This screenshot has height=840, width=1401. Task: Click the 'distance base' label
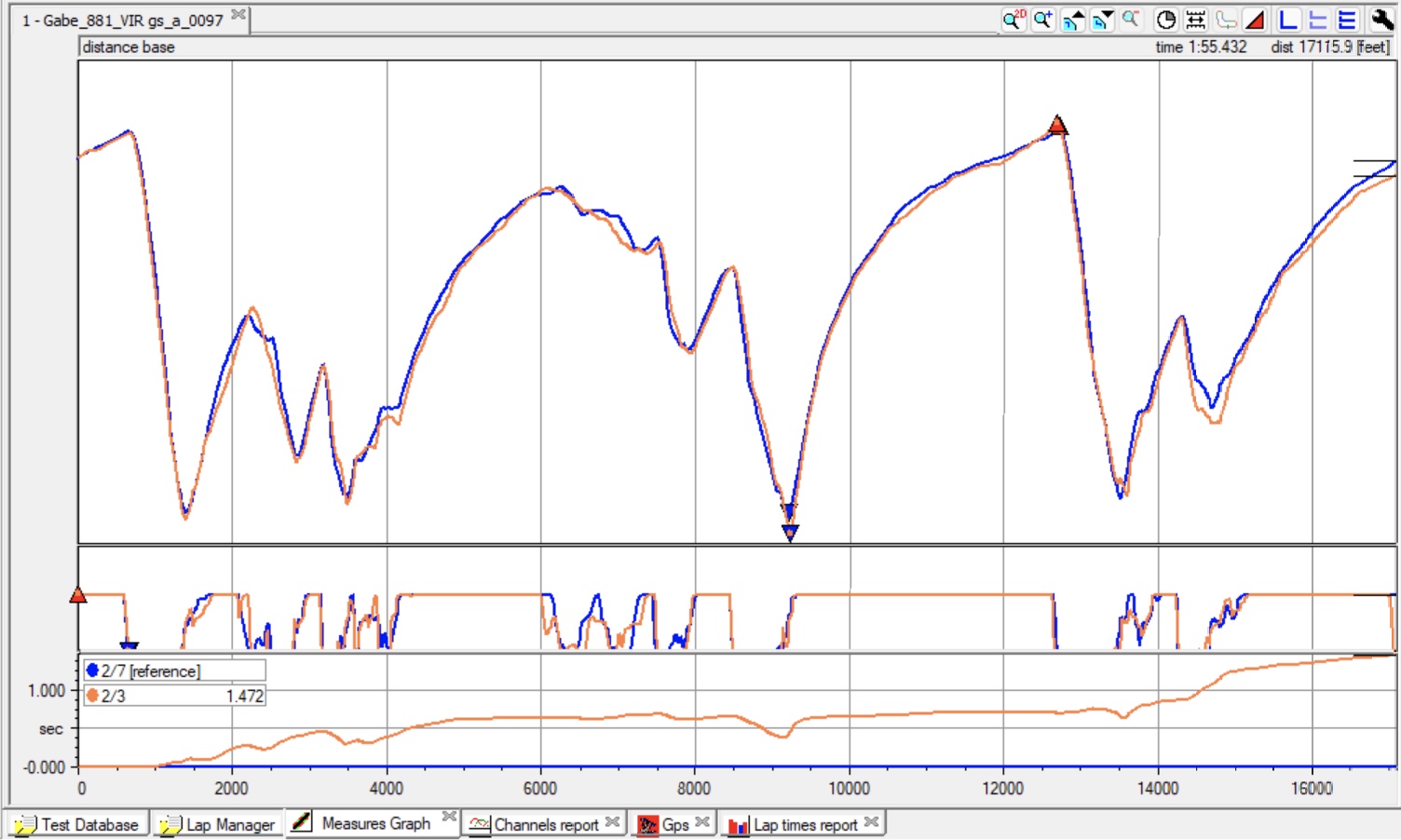click(129, 47)
